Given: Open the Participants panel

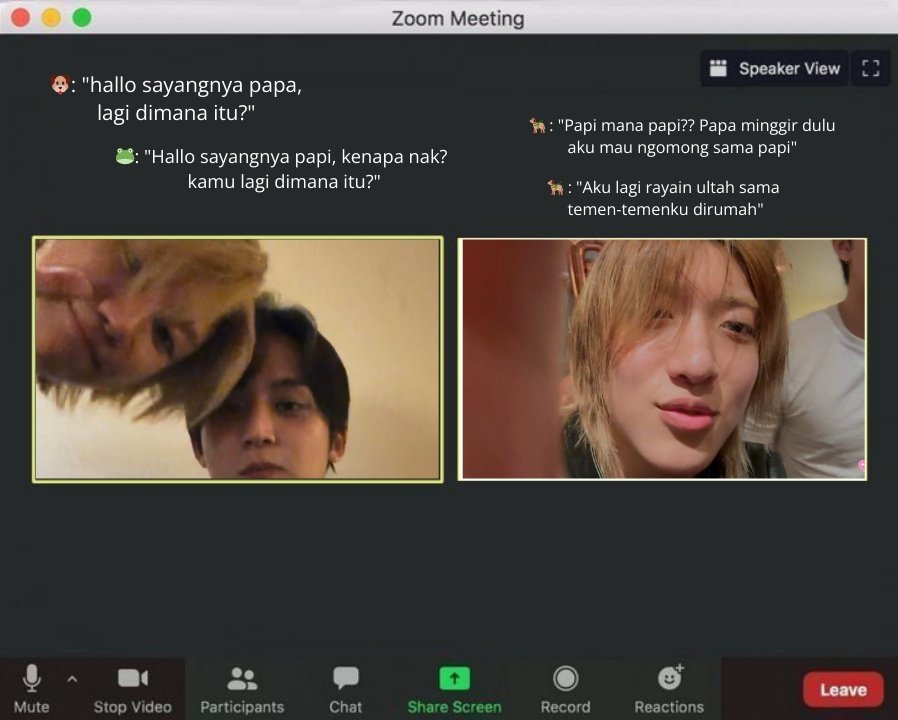Looking at the screenshot, I should 242,688.
